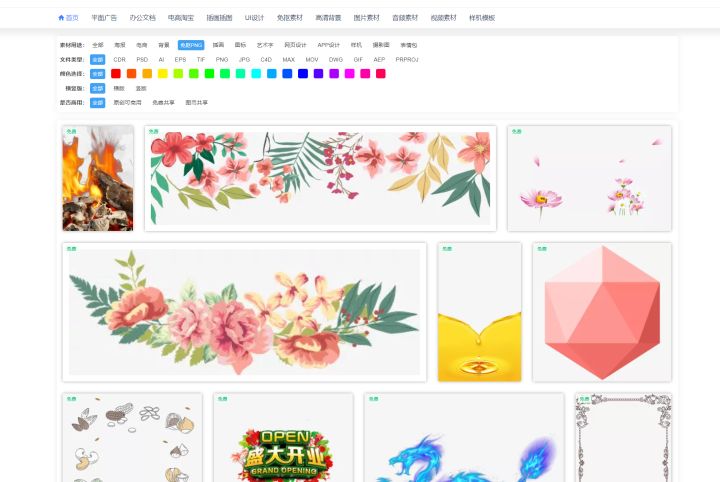This screenshot has width=720, height=482.
Task: Pick the cyan color swatch
Action: 256,73
